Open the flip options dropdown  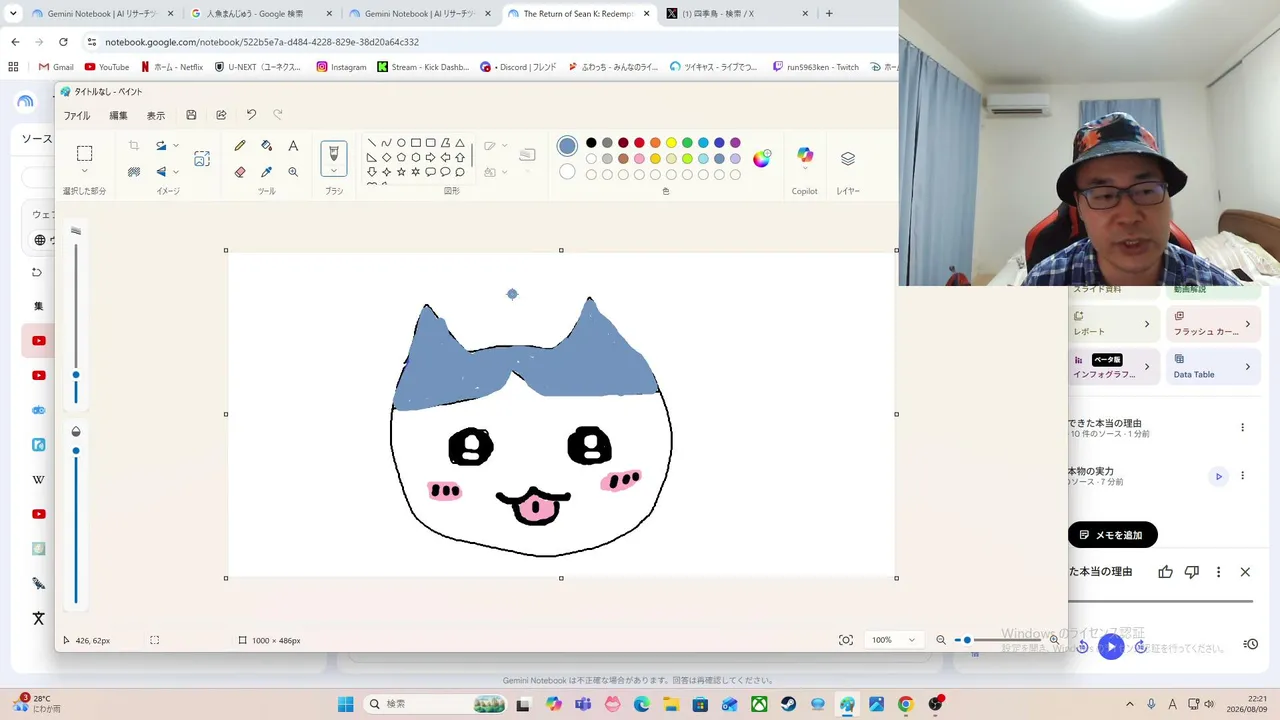[x=176, y=172]
